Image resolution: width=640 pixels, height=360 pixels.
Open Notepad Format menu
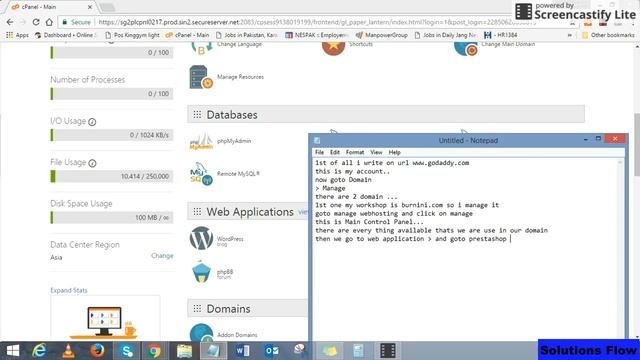tap(355, 152)
